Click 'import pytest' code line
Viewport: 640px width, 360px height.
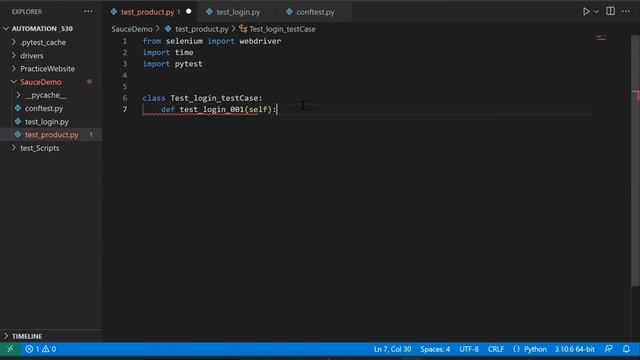point(172,64)
